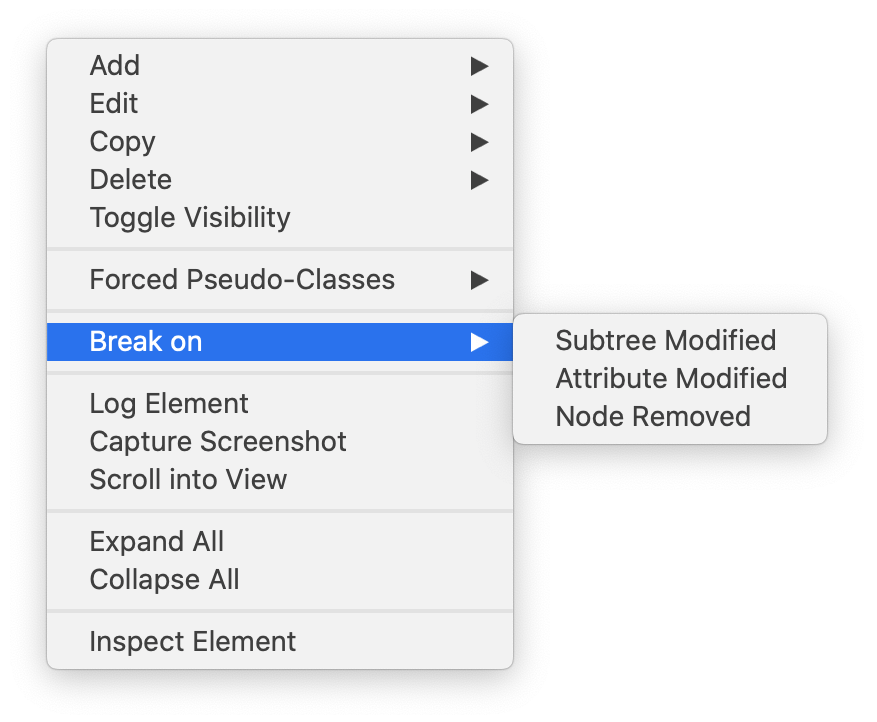Select Capture Screenshot option
877x722 pixels.
pos(218,442)
